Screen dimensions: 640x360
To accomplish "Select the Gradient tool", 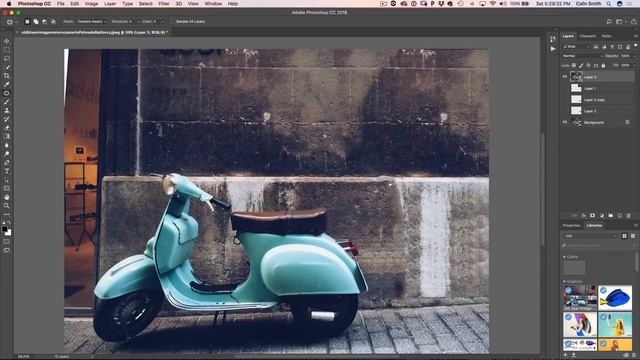I will coord(7,136).
